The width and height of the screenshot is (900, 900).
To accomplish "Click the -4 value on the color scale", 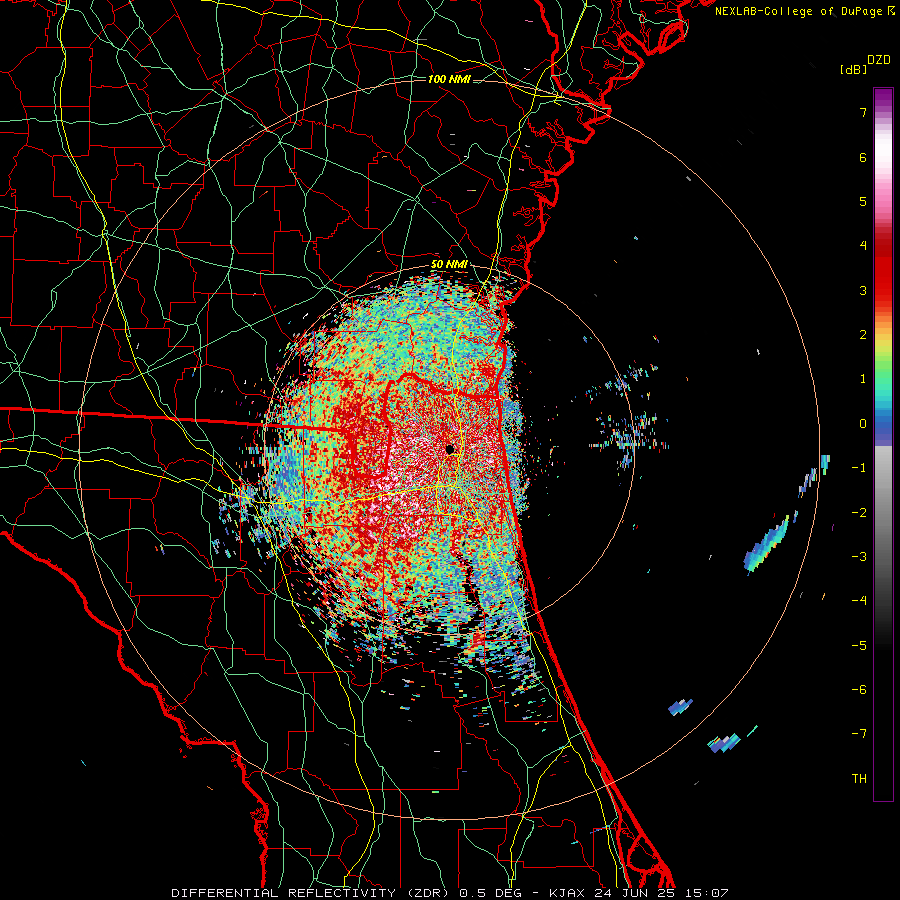I will 859,601.
